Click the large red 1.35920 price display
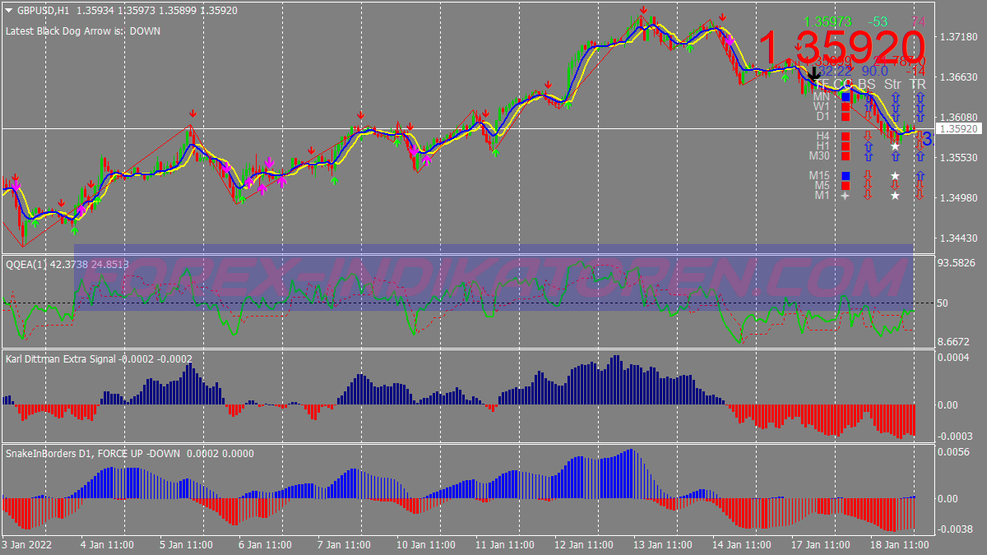The width and height of the screenshot is (987, 555). (x=840, y=48)
